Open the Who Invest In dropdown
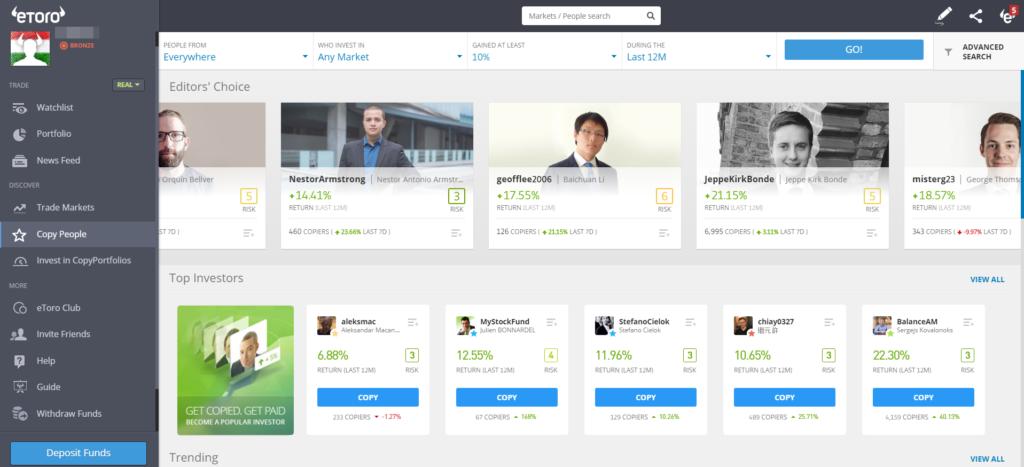The width and height of the screenshot is (1024, 467). click(389, 57)
